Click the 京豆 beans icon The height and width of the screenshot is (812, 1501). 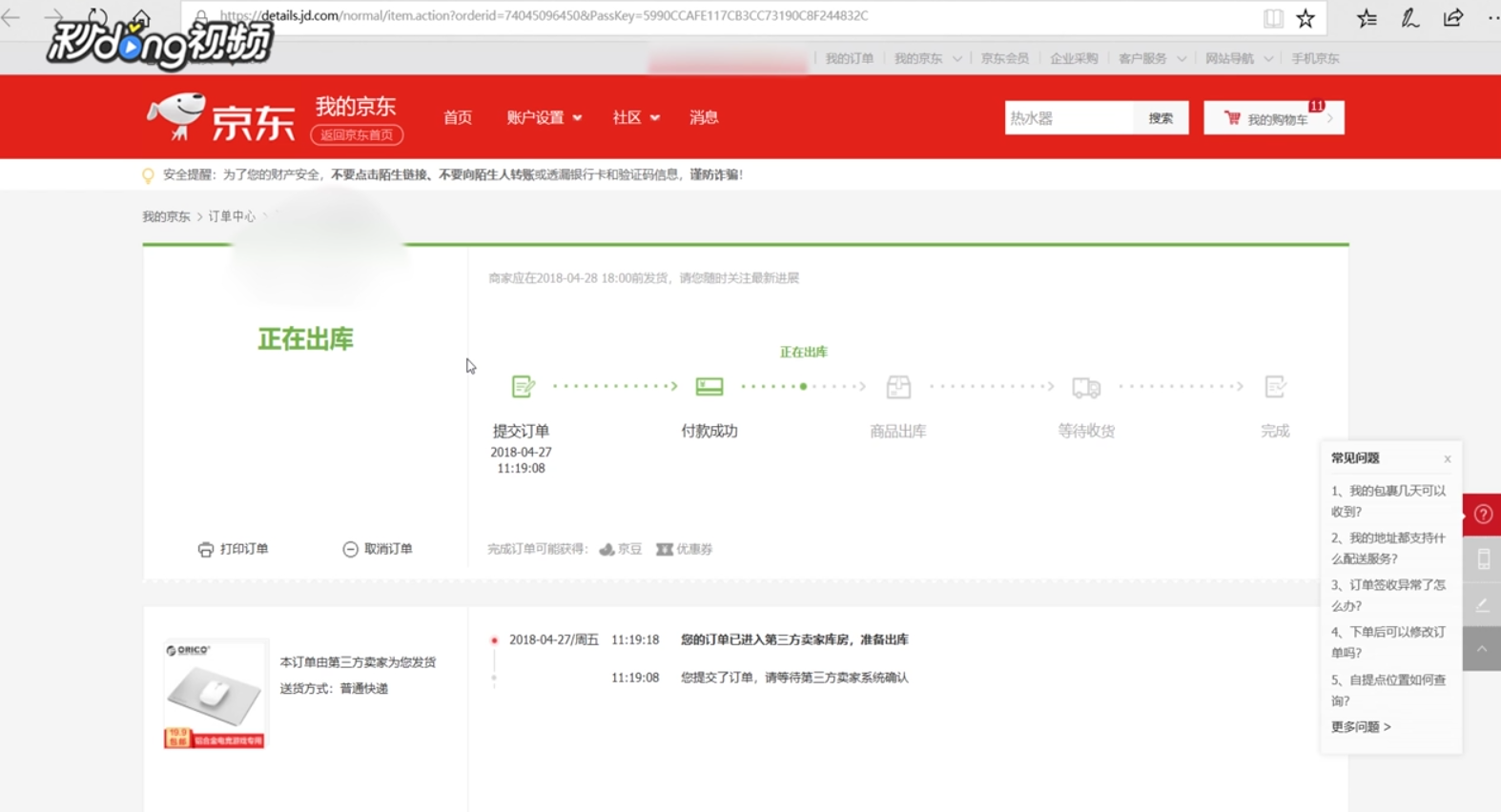click(x=607, y=549)
